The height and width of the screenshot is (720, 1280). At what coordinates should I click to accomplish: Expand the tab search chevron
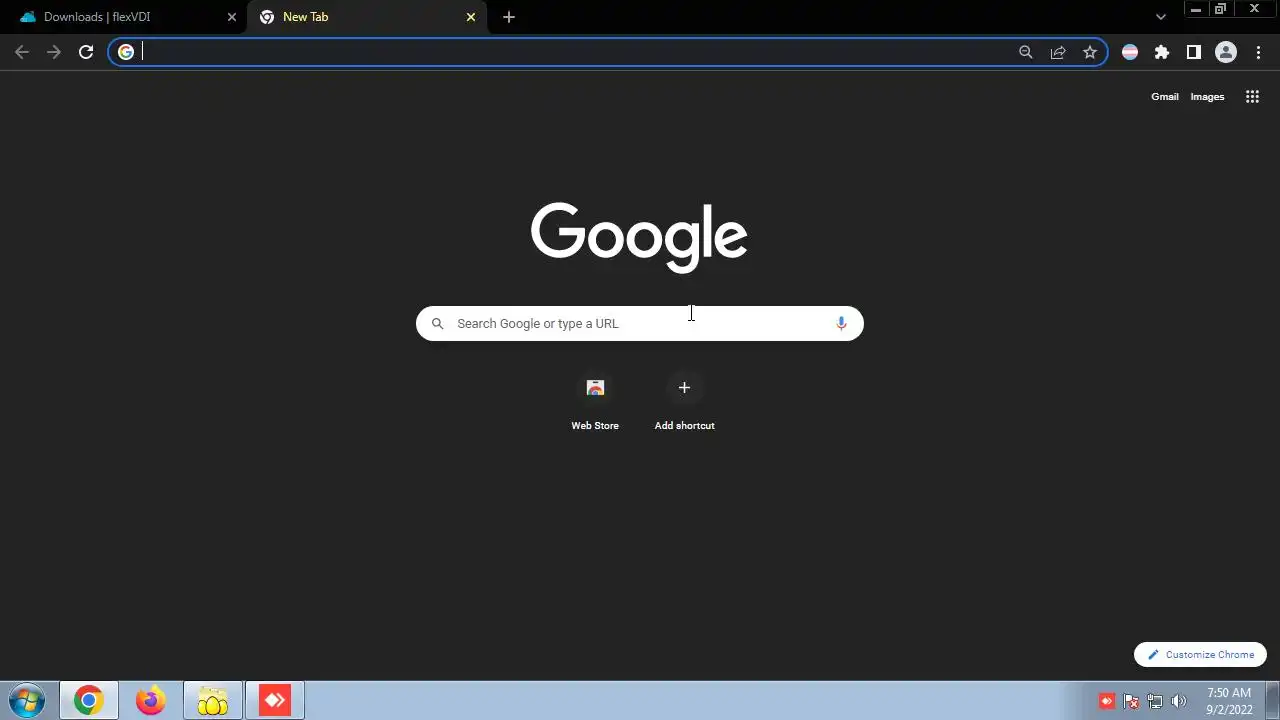point(1161,17)
